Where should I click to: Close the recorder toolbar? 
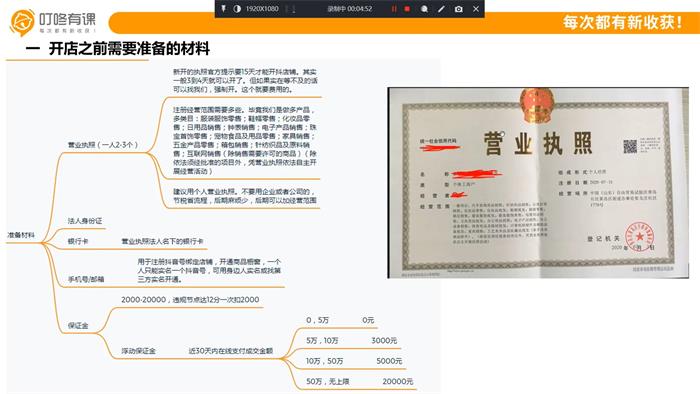476,8
